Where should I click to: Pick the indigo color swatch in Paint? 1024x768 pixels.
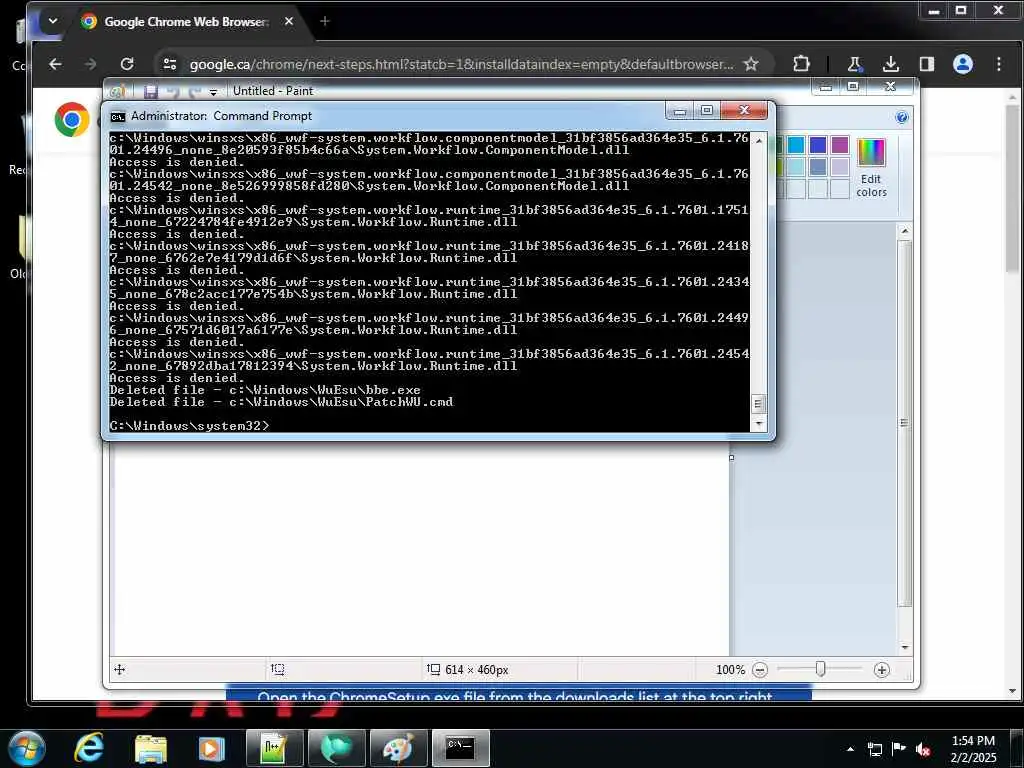[x=818, y=145]
